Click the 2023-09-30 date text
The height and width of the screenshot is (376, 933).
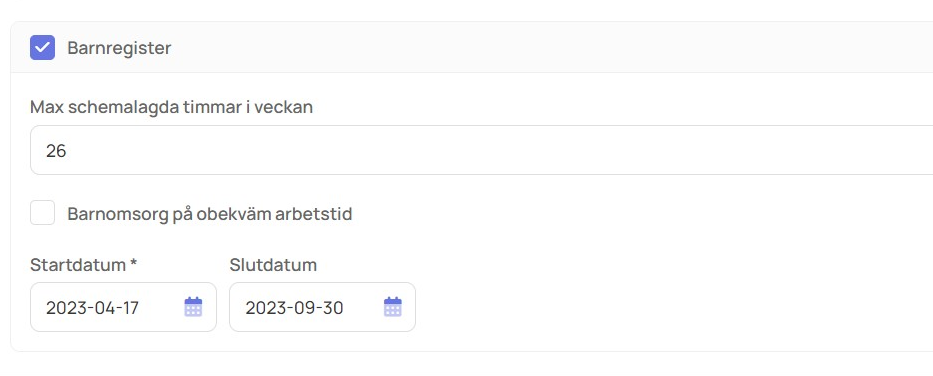point(294,308)
